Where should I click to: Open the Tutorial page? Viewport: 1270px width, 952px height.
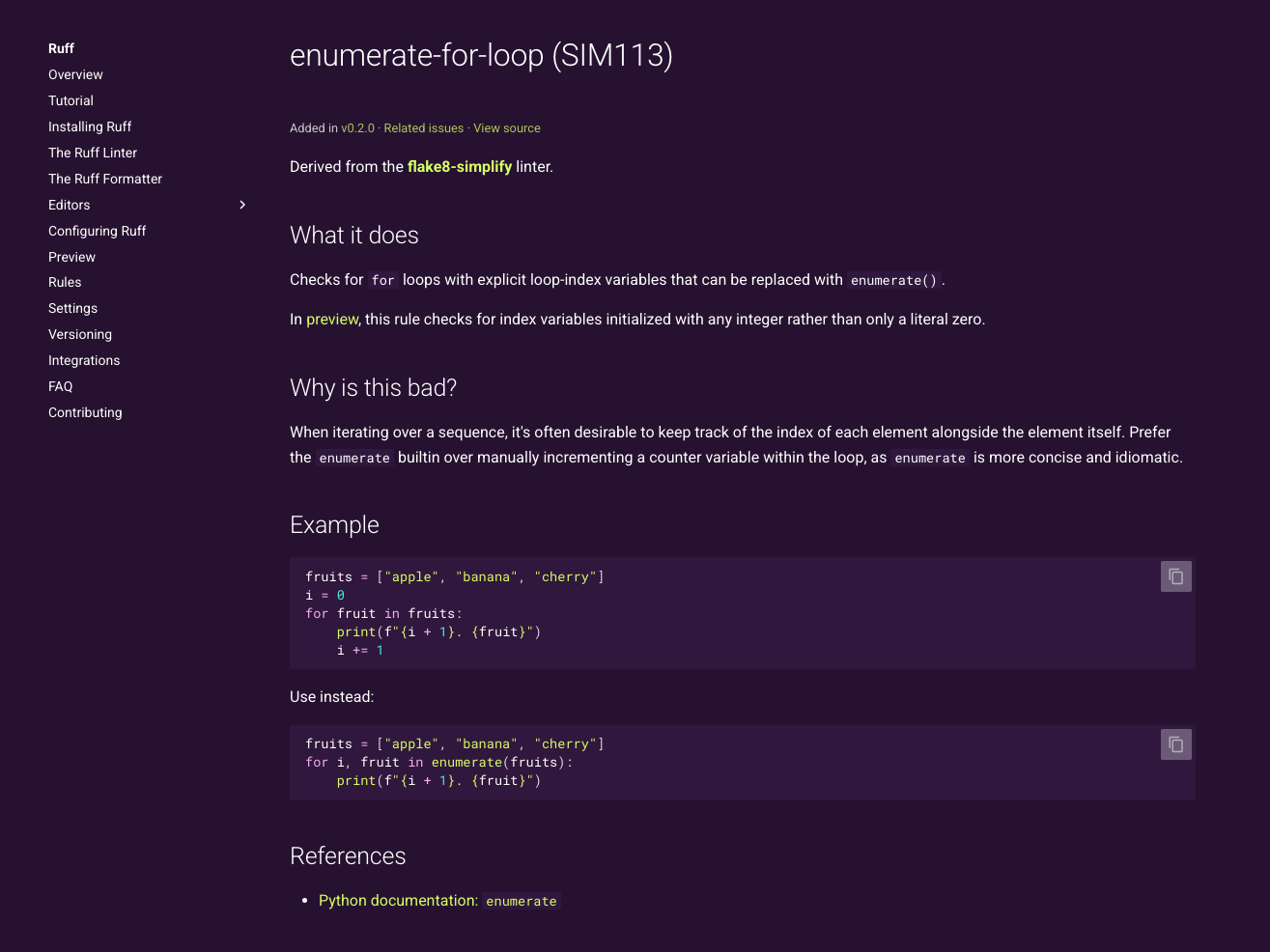(71, 100)
